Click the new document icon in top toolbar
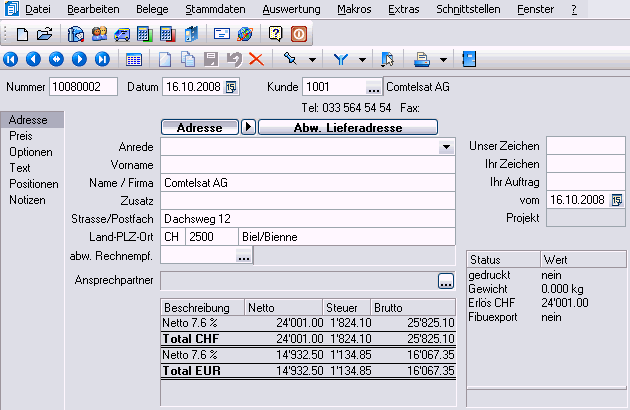This screenshot has width=630, height=410. (x=22, y=34)
